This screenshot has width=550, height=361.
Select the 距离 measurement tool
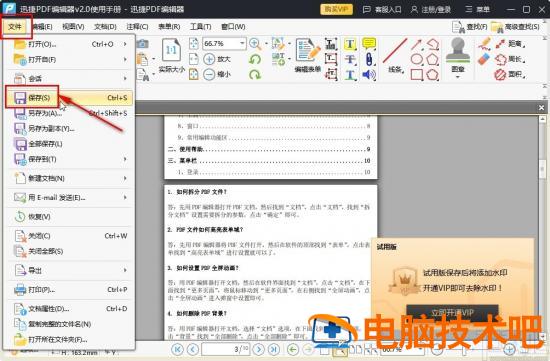[510, 44]
